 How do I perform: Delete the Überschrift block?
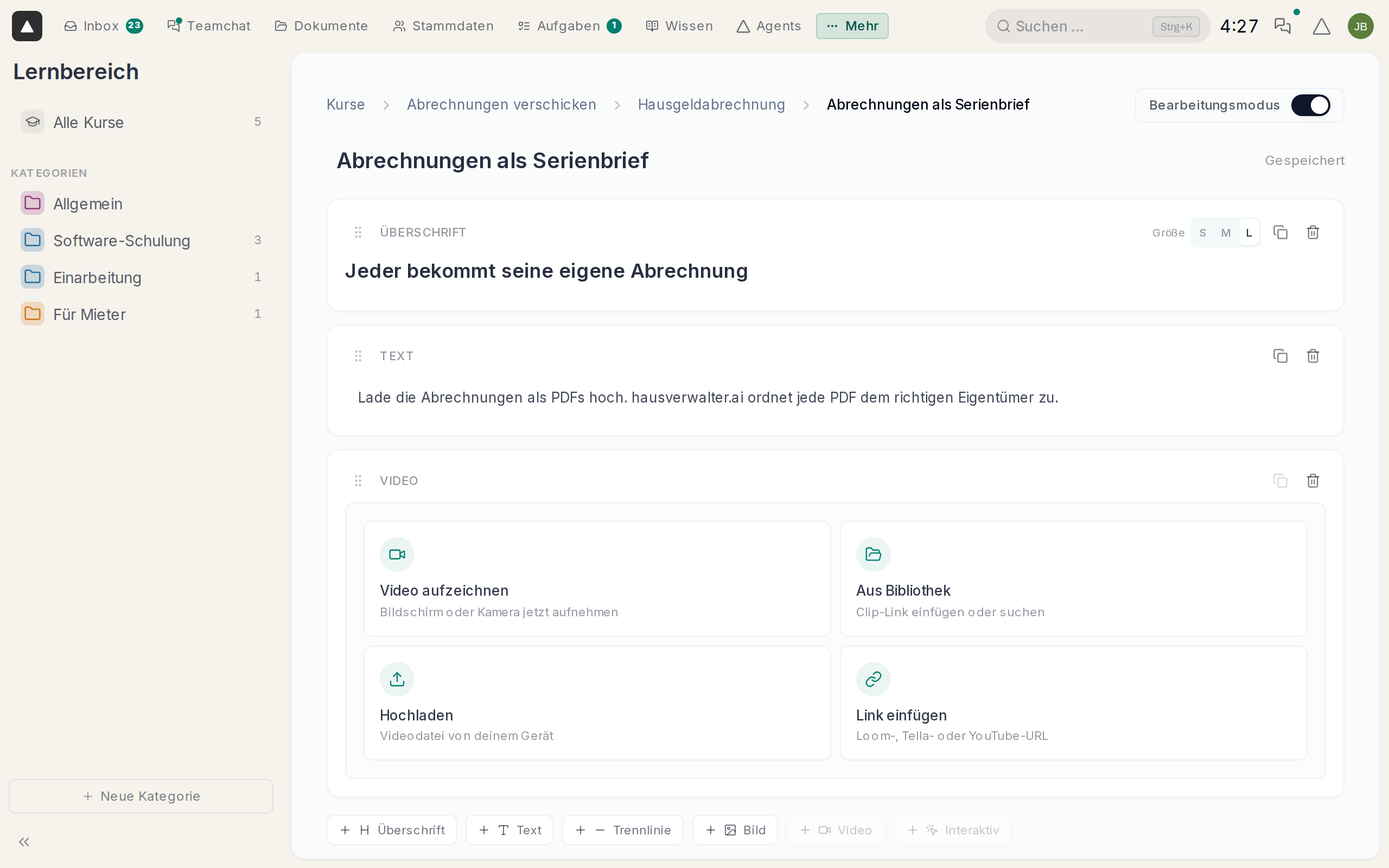click(x=1312, y=233)
